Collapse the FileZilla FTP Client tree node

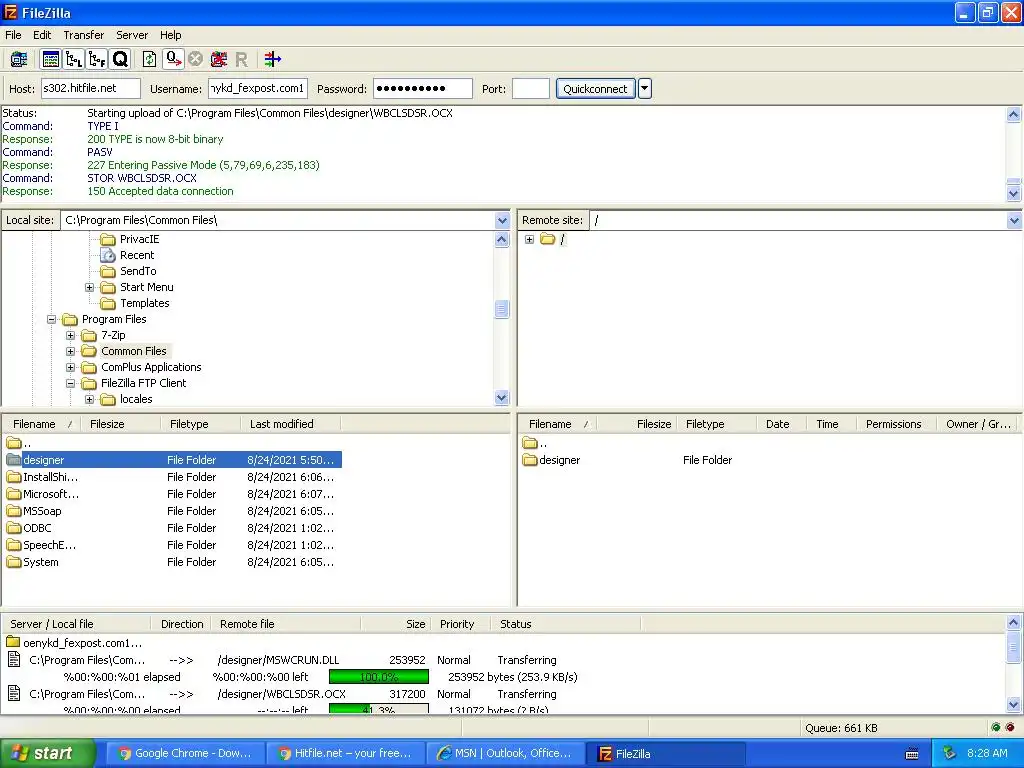(71, 383)
